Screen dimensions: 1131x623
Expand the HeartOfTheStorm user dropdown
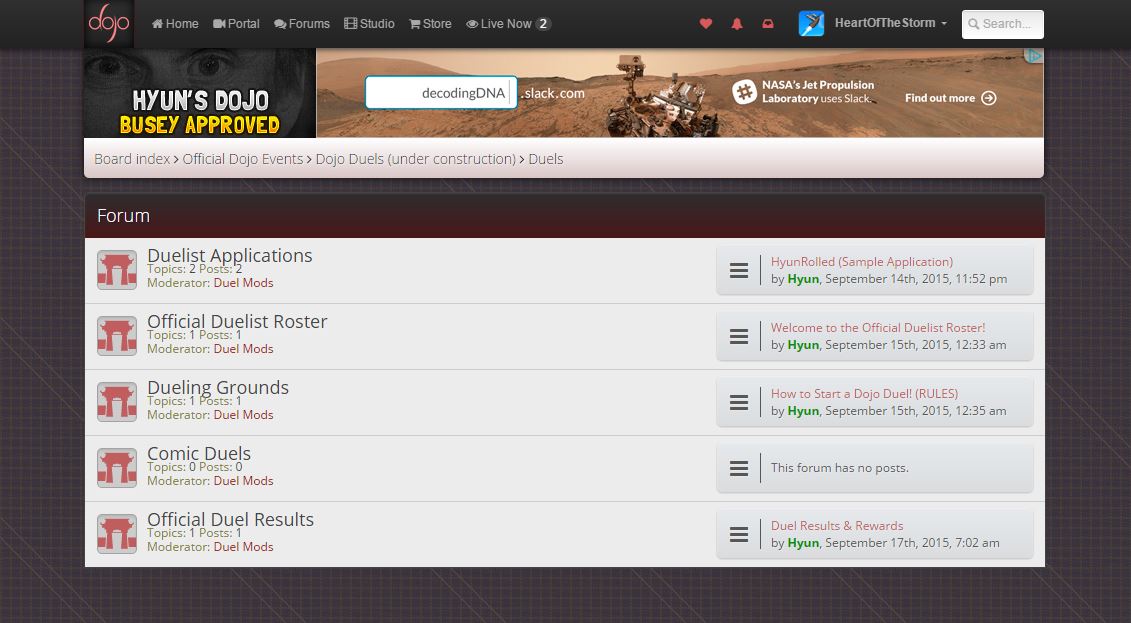(891, 23)
